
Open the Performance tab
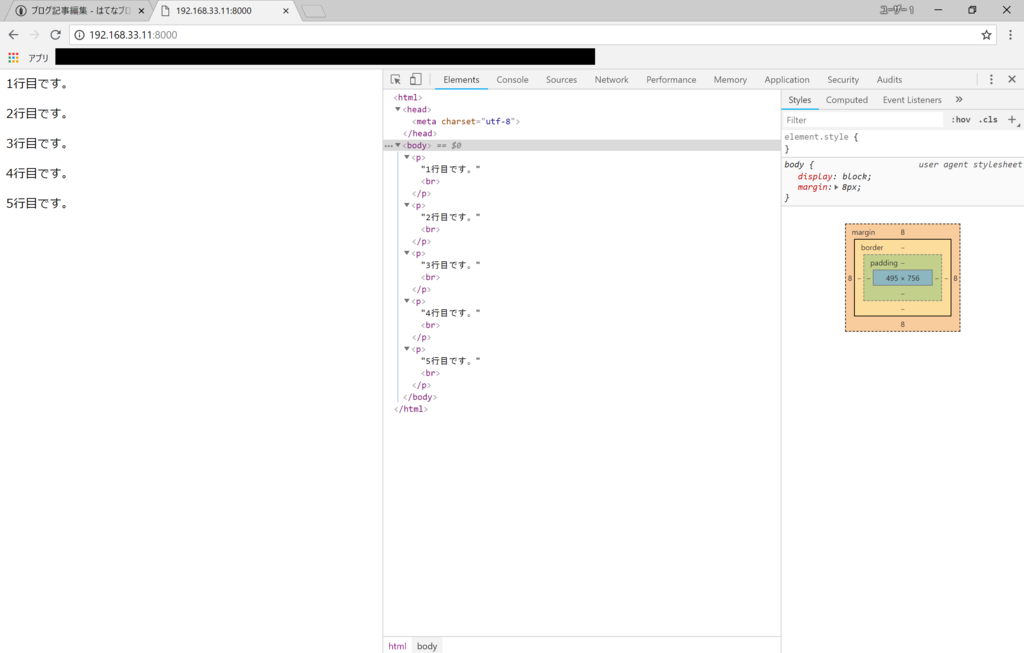tap(671, 80)
